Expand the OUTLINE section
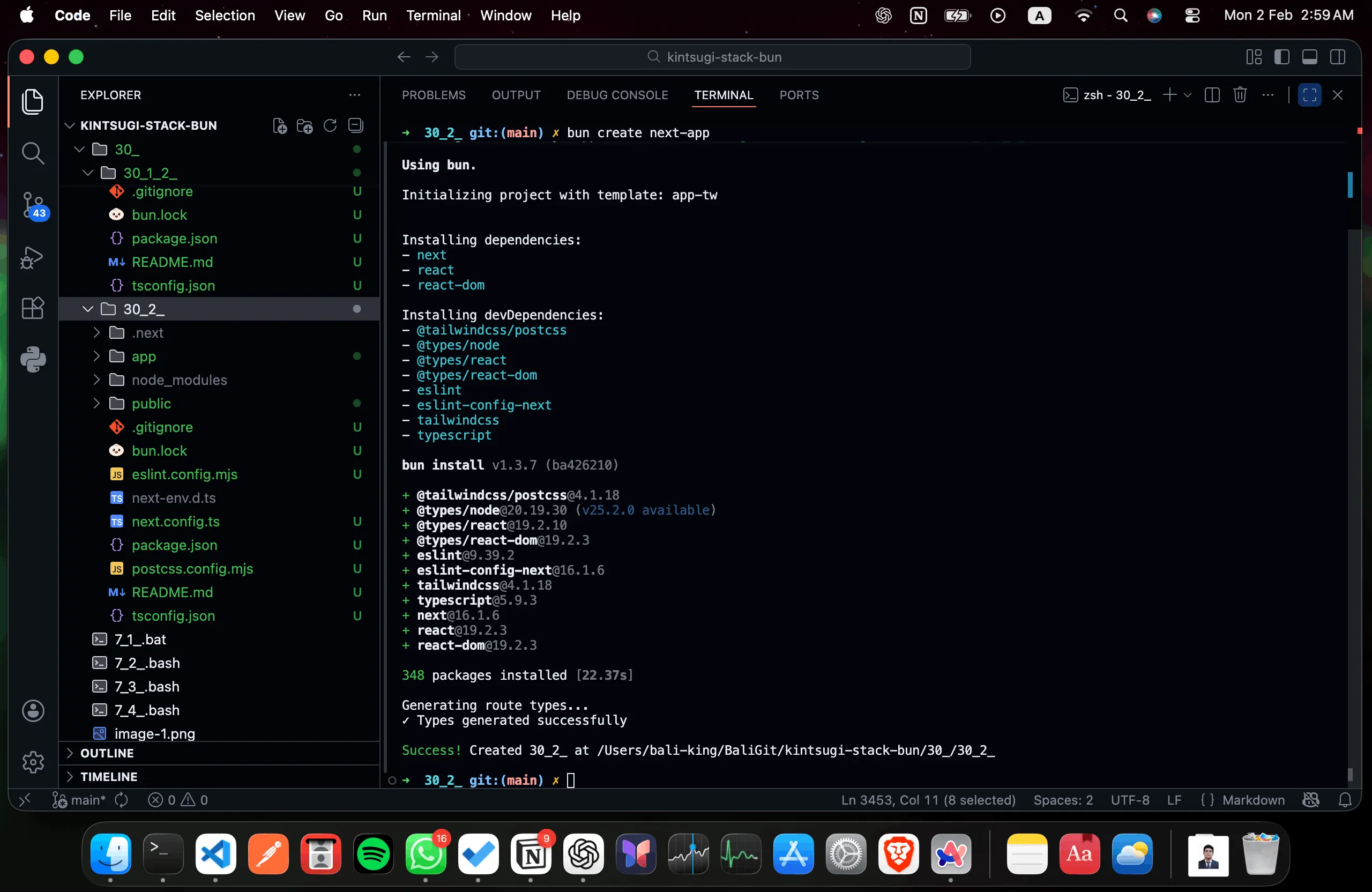This screenshot has height=892, width=1372. [107, 753]
